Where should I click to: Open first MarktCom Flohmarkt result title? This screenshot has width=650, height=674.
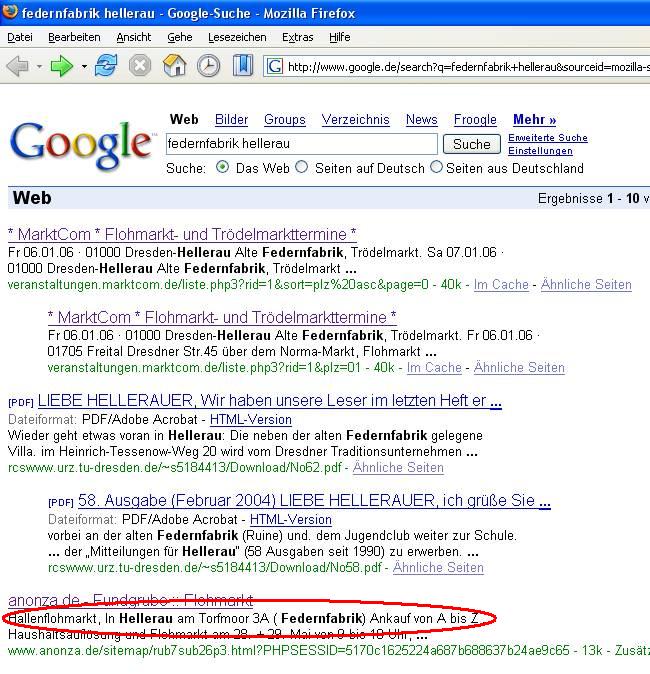182,235
